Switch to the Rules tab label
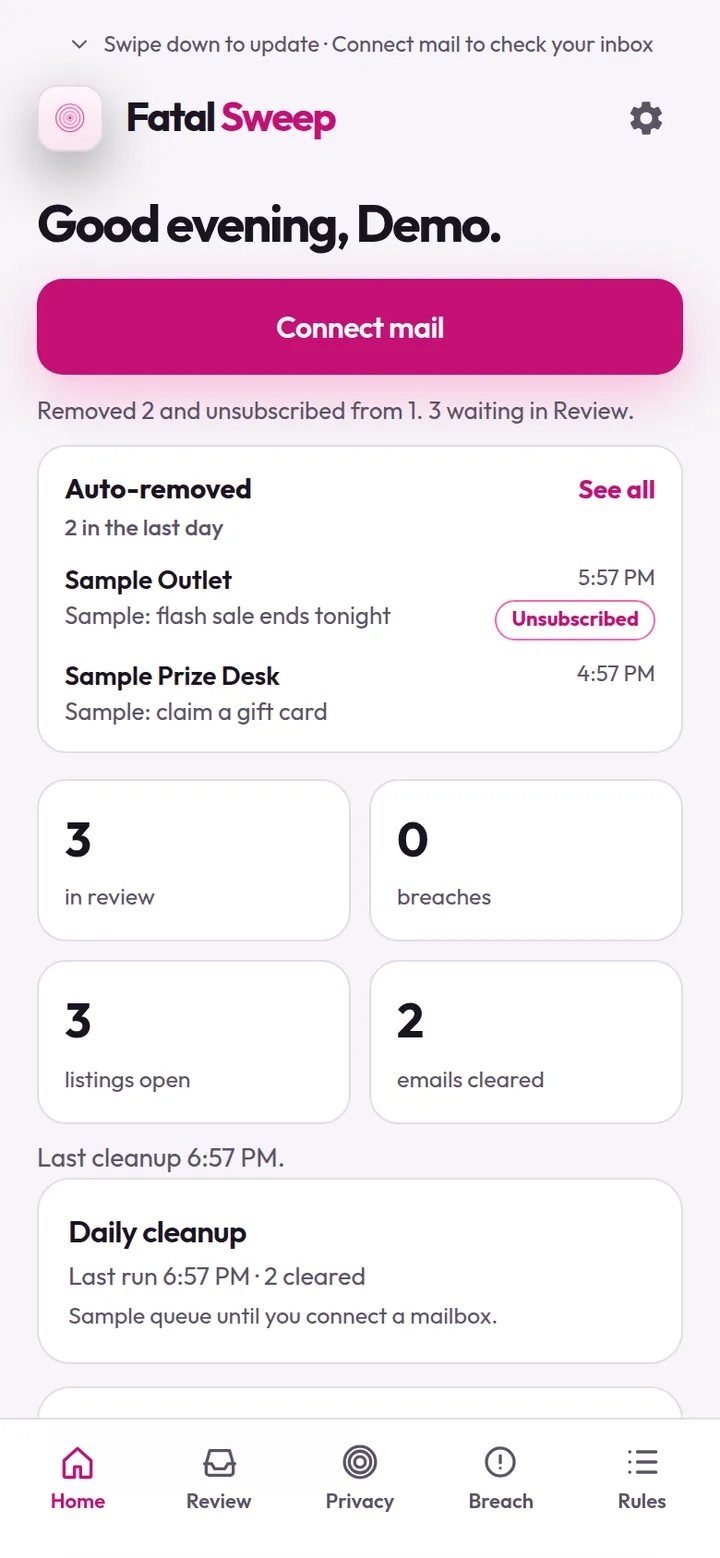This screenshot has height=1558, width=720. (642, 1501)
